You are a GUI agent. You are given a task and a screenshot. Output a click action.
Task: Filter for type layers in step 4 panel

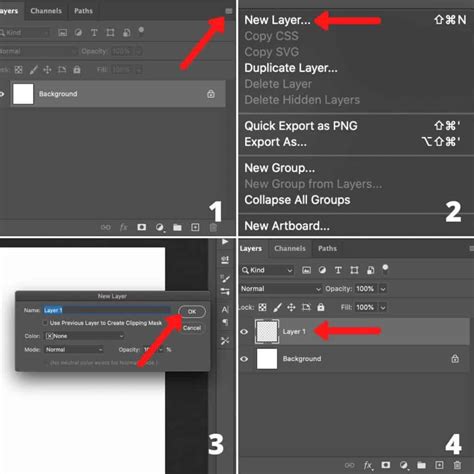pos(338,270)
